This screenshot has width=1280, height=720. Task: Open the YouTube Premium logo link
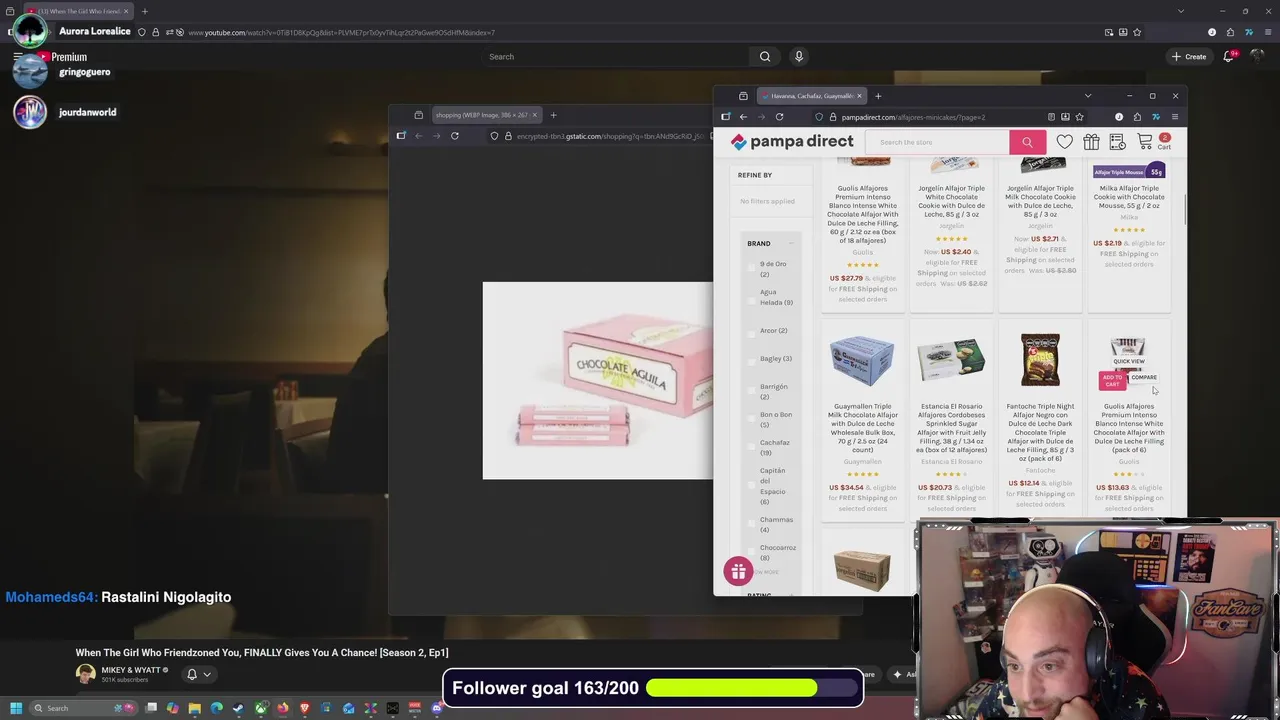pyautogui.click(x=62, y=57)
